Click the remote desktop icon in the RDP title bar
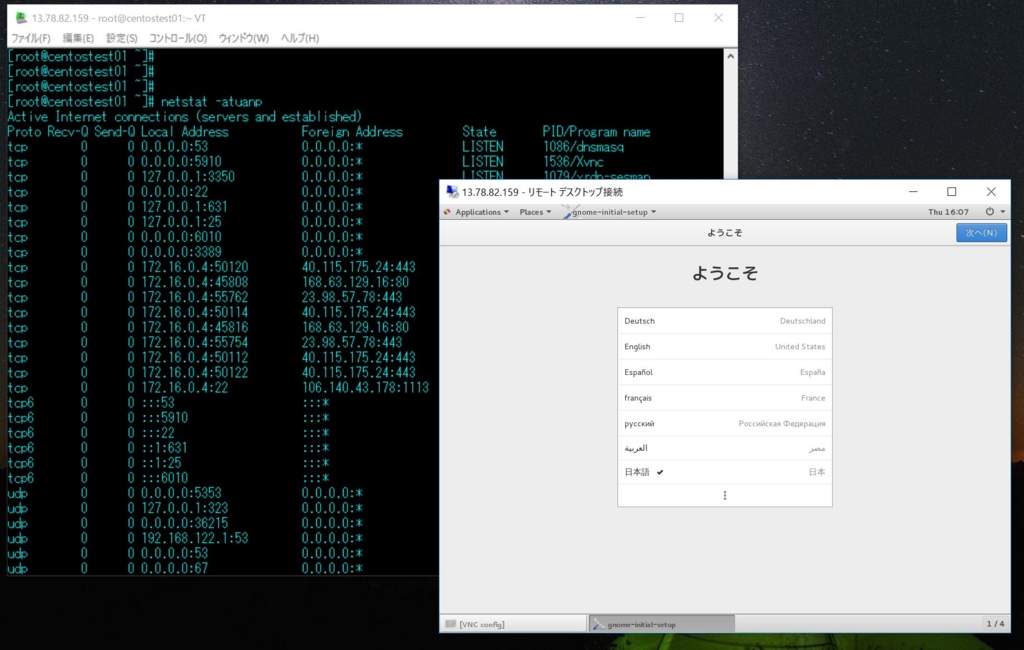Screen dimensions: 1024x650 point(452,191)
